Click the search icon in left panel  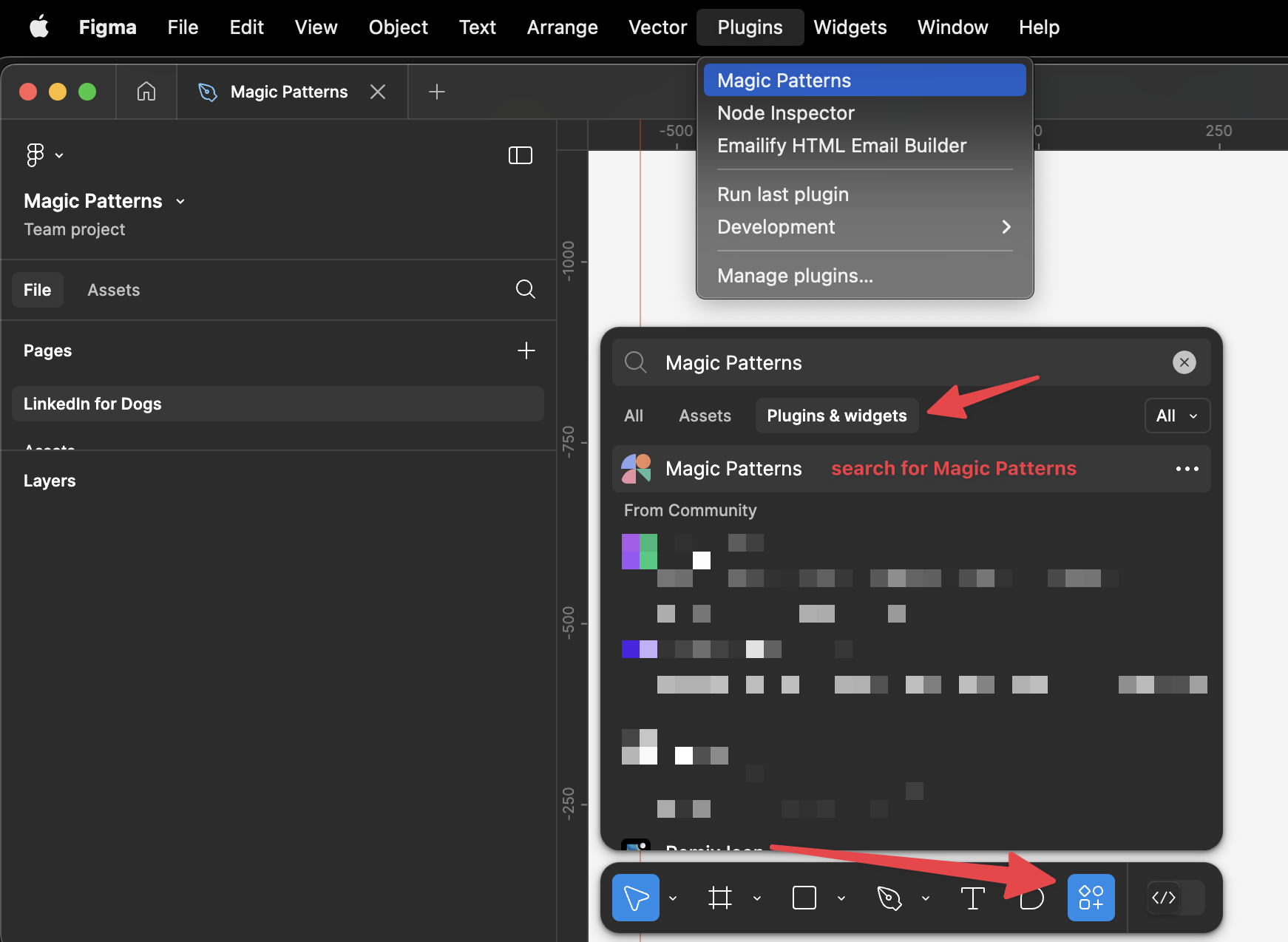[x=525, y=289]
